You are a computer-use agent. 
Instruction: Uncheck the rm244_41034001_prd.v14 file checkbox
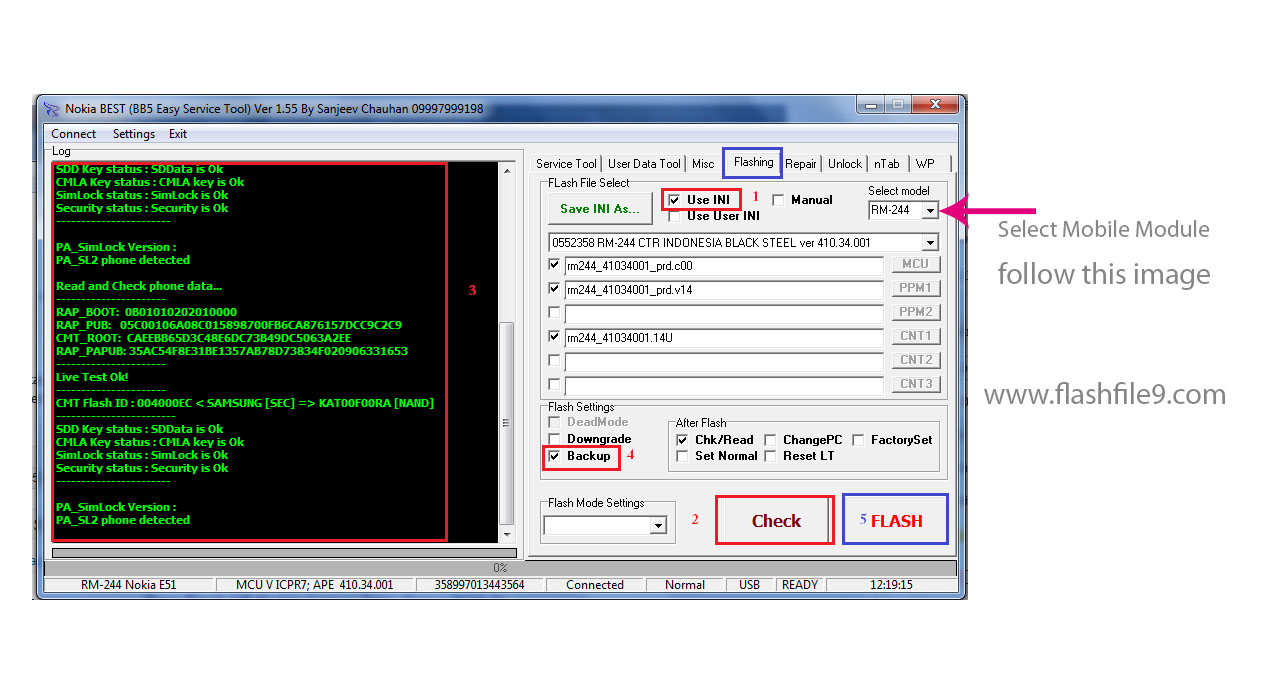tap(554, 289)
